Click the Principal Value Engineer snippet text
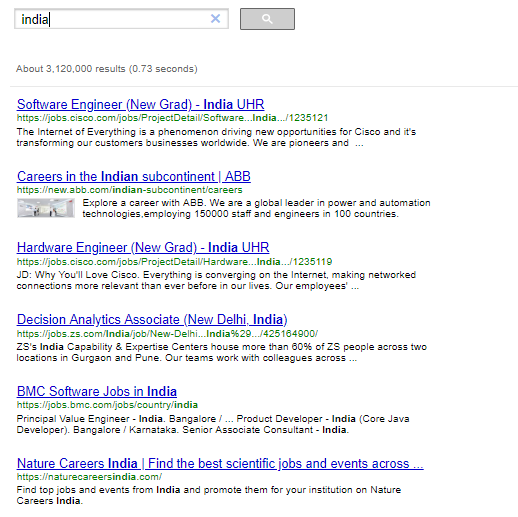This screenshot has height=517, width=518. pyautogui.click(x=213, y=424)
